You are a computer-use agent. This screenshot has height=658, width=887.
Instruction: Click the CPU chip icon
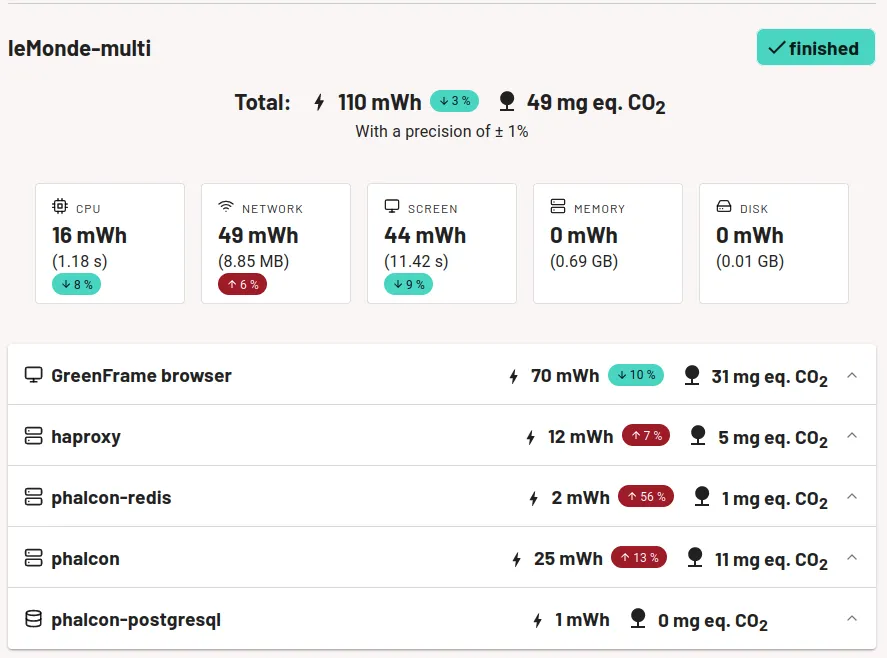point(60,207)
